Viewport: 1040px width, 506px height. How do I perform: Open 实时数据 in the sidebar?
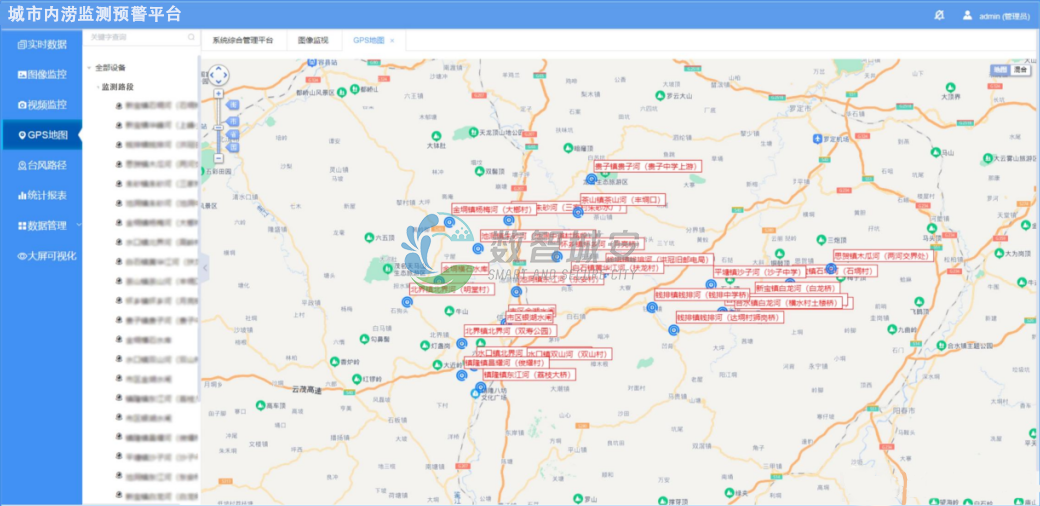(42, 44)
